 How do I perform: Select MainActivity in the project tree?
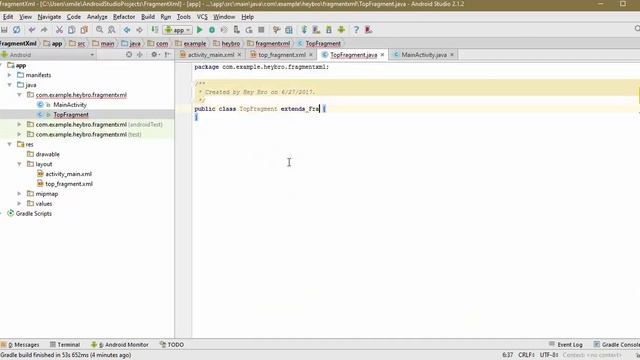pyautogui.click(x=70, y=105)
